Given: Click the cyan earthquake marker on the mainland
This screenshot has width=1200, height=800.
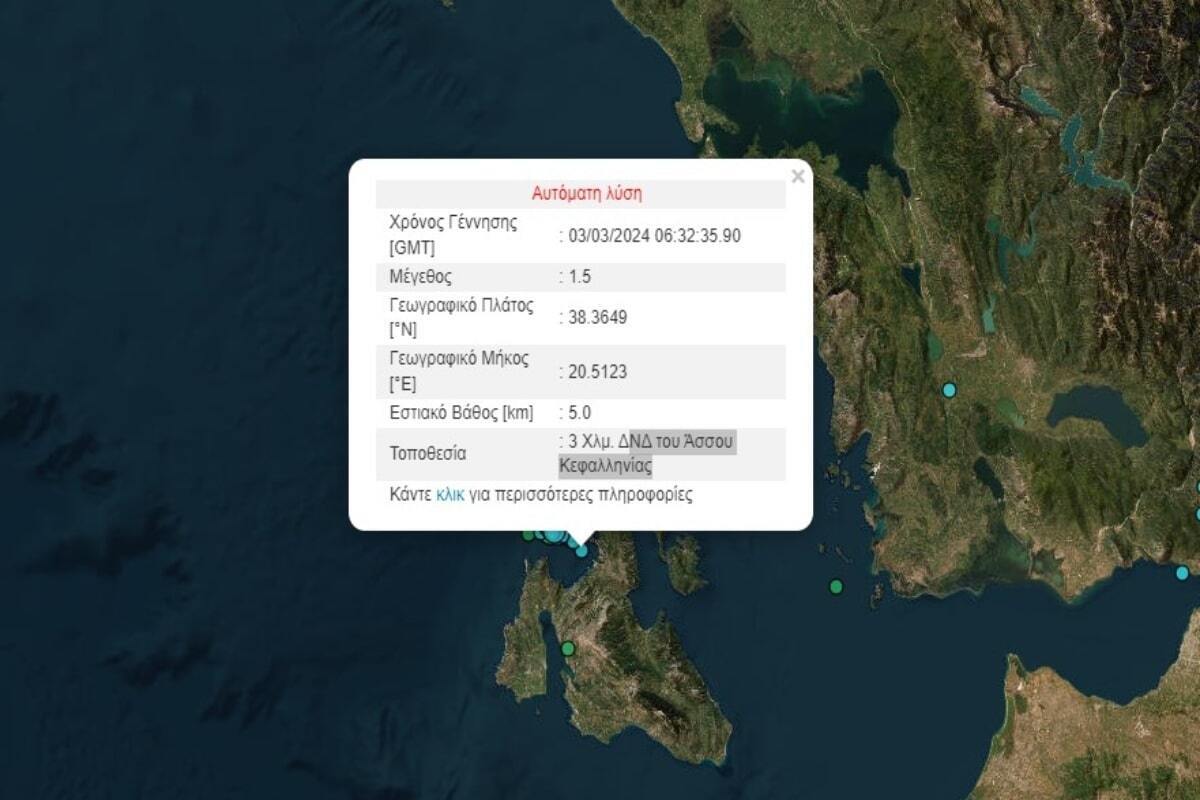Looking at the screenshot, I should click(949, 389).
